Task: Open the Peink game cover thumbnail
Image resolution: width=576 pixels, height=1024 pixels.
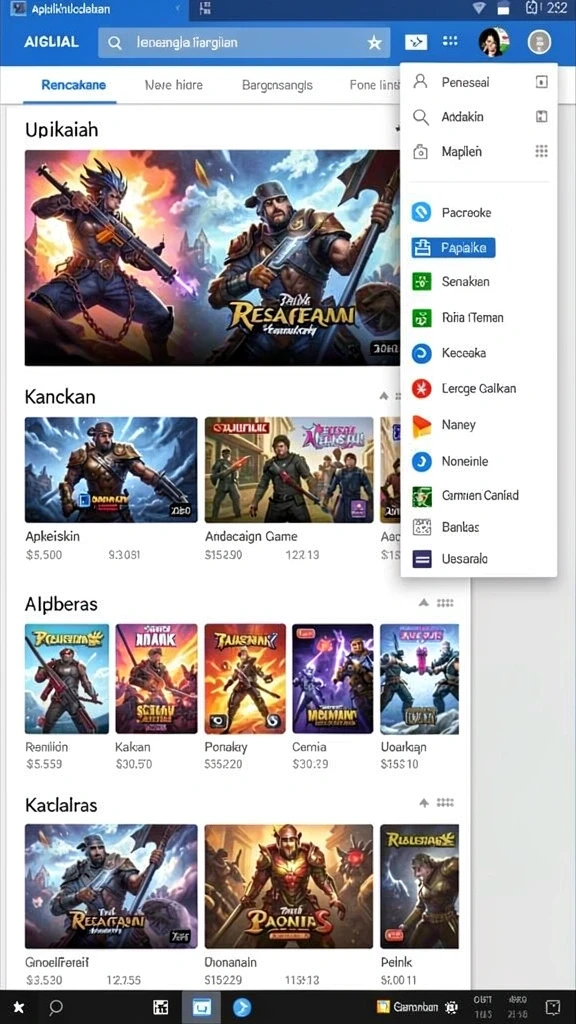Action: pyautogui.click(x=420, y=886)
